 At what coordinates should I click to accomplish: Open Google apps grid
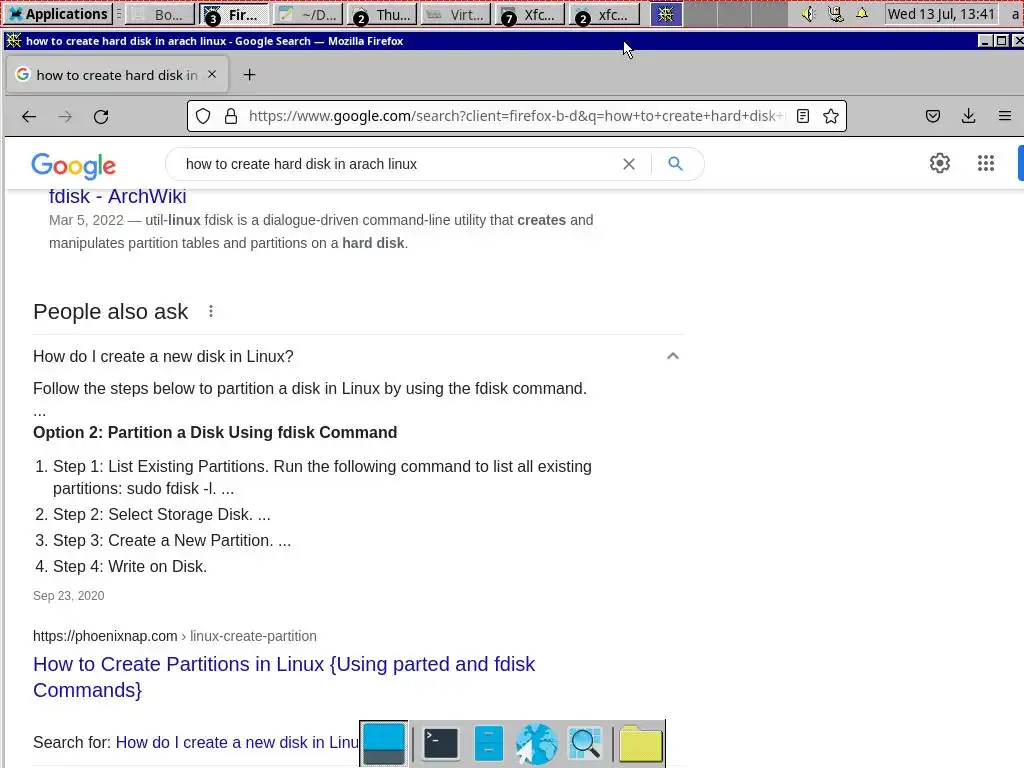pos(985,163)
